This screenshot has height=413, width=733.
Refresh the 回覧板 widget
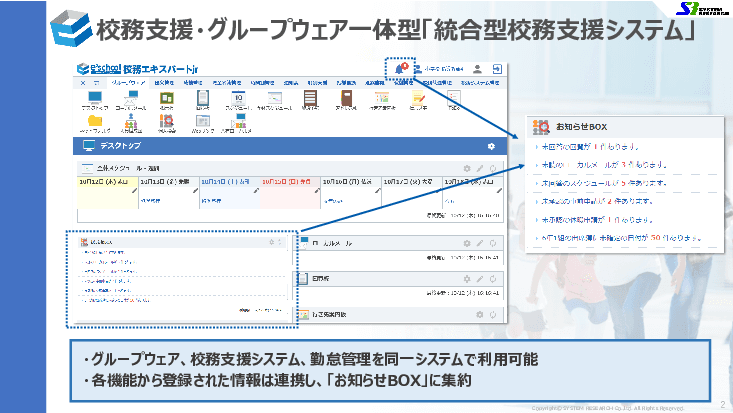[493, 279]
